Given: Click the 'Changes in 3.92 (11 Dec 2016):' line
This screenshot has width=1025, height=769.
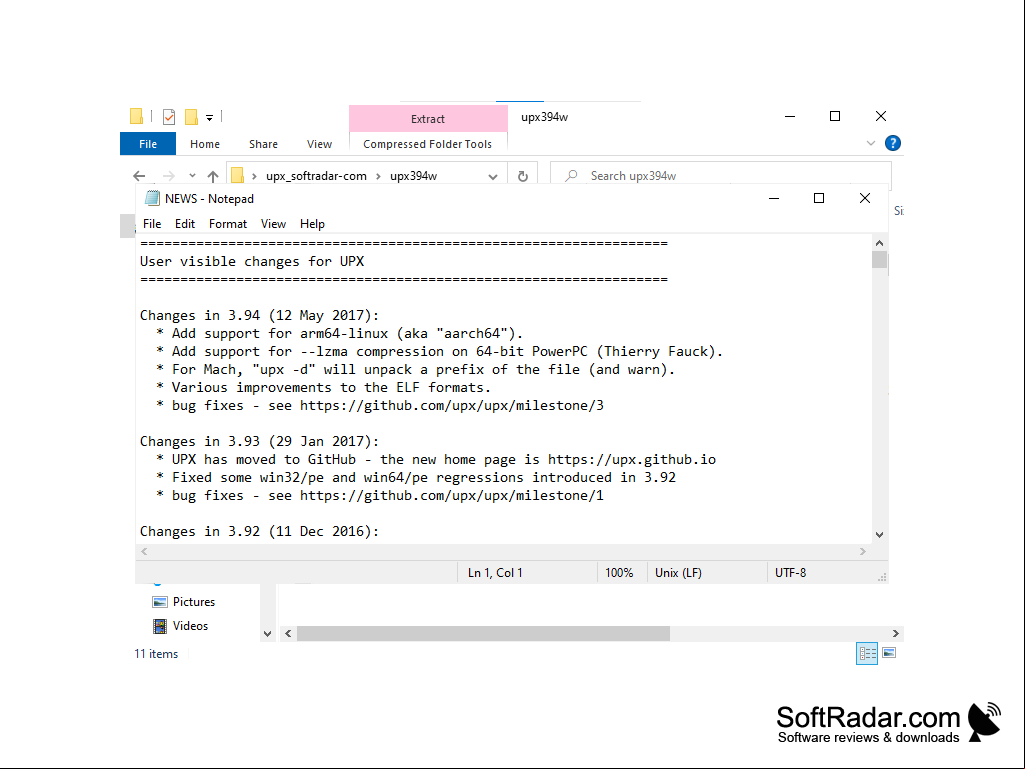Looking at the screenshot, I should [x=260, y=532].
